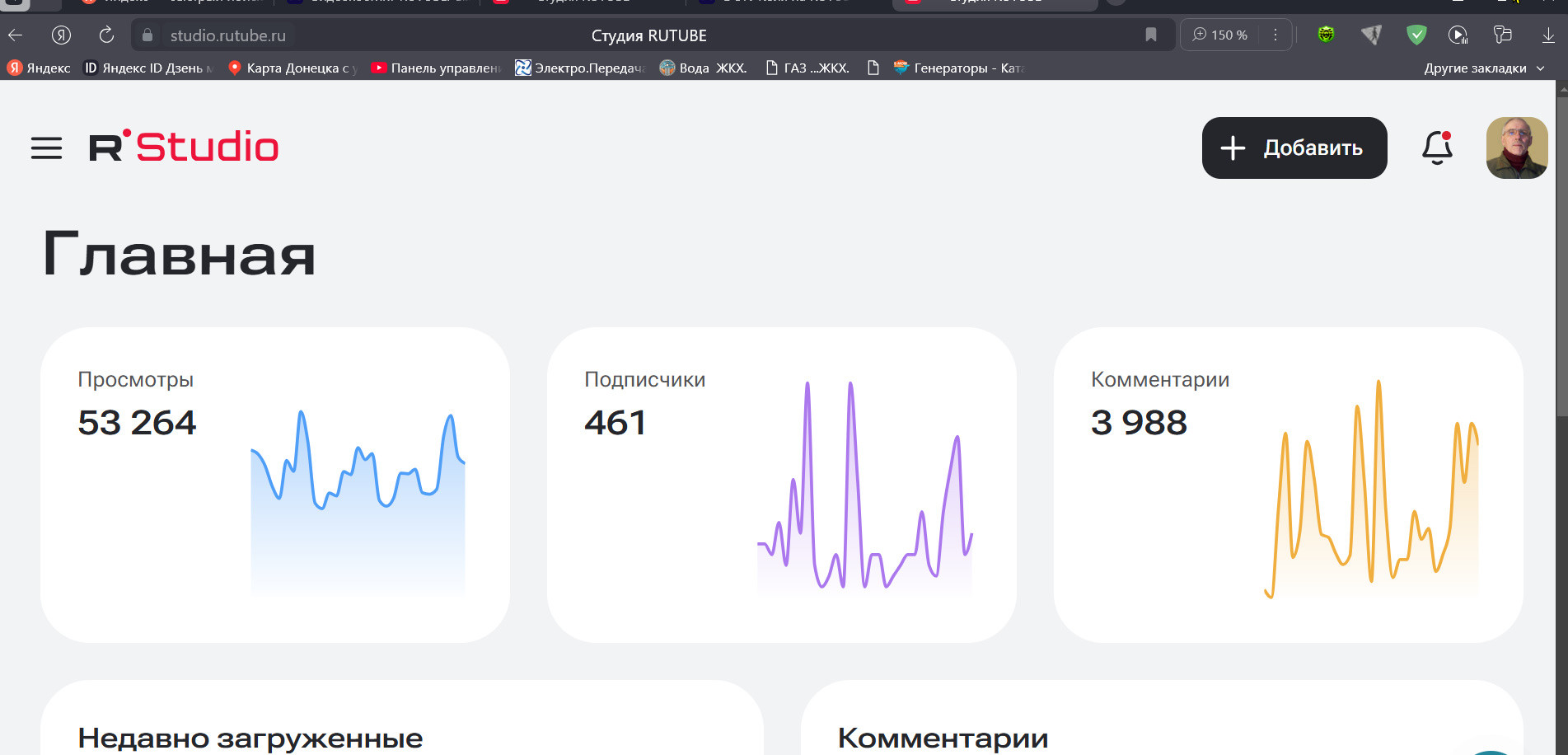Open the ГАЗ ...ЖКХ bookmark
This screenshot has height=755, width=1568.
(807, 68)
